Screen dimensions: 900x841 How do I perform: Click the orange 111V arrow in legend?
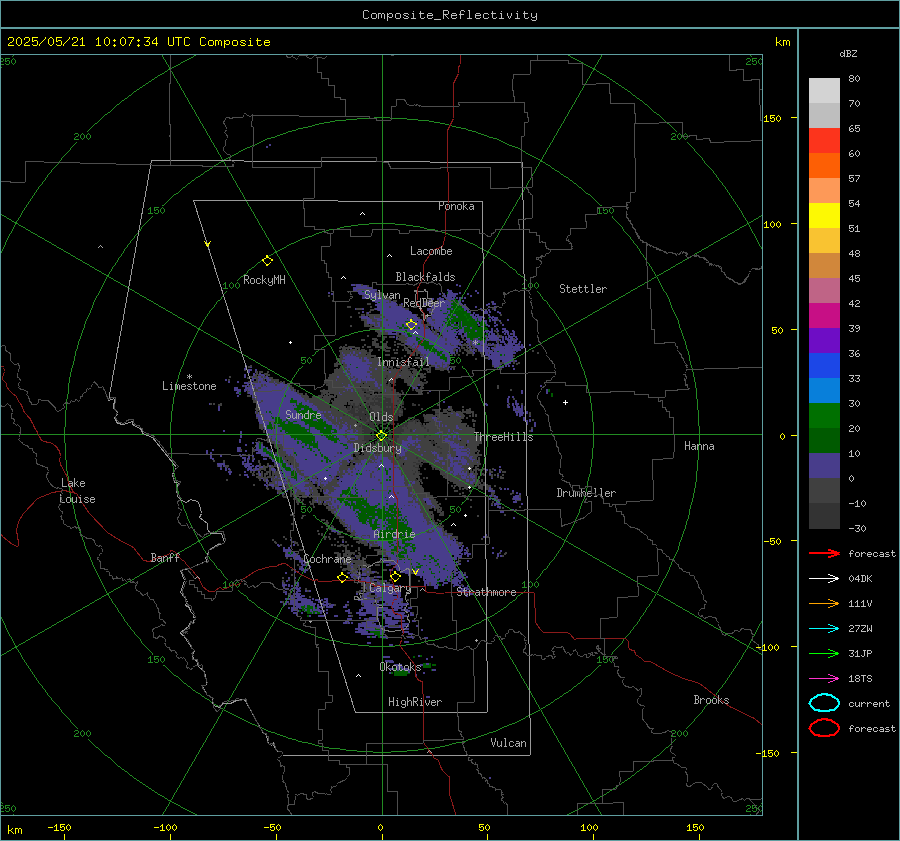click(824, 603)
